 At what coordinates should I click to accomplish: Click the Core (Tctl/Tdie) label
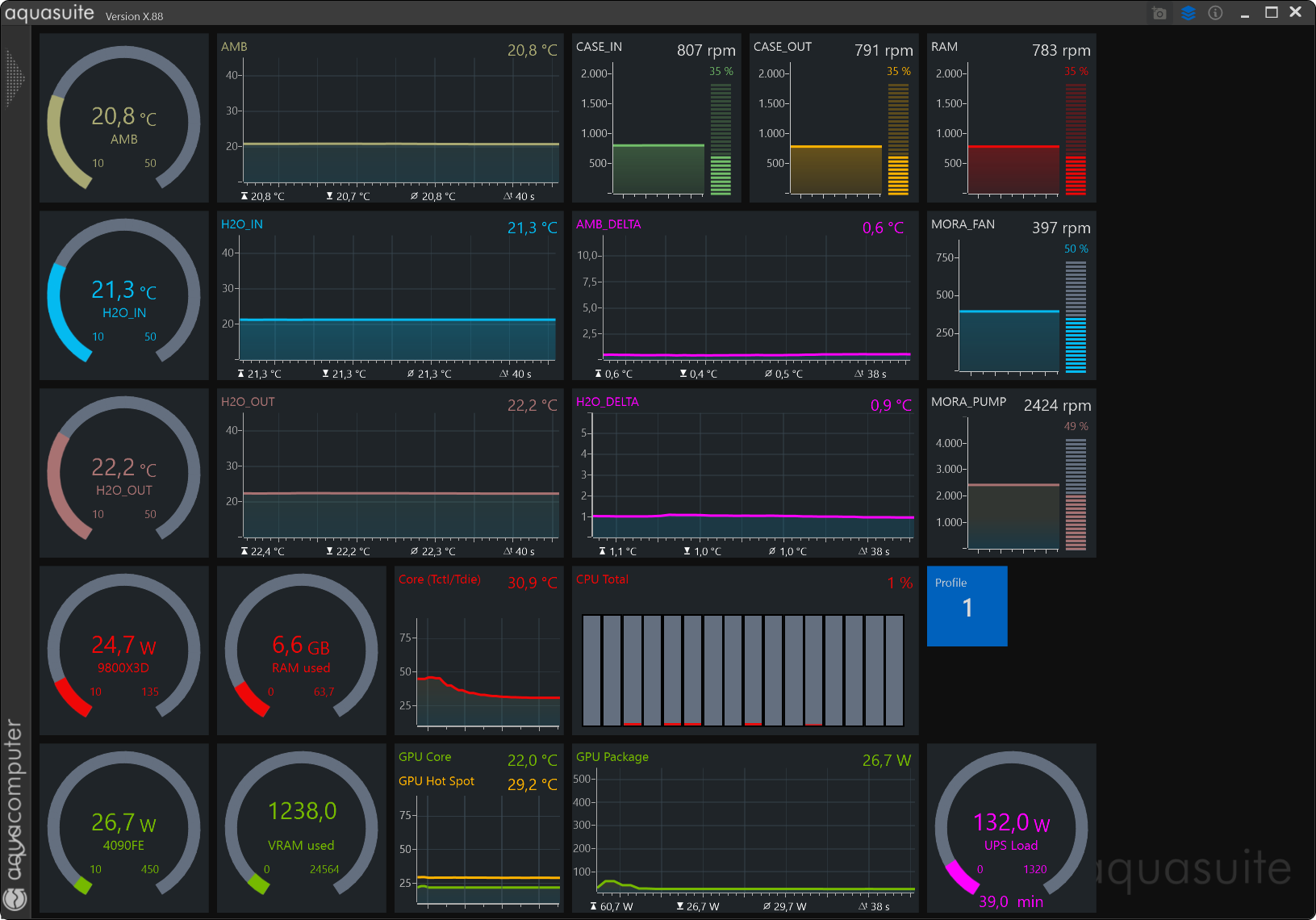click(x=440, y=579)
